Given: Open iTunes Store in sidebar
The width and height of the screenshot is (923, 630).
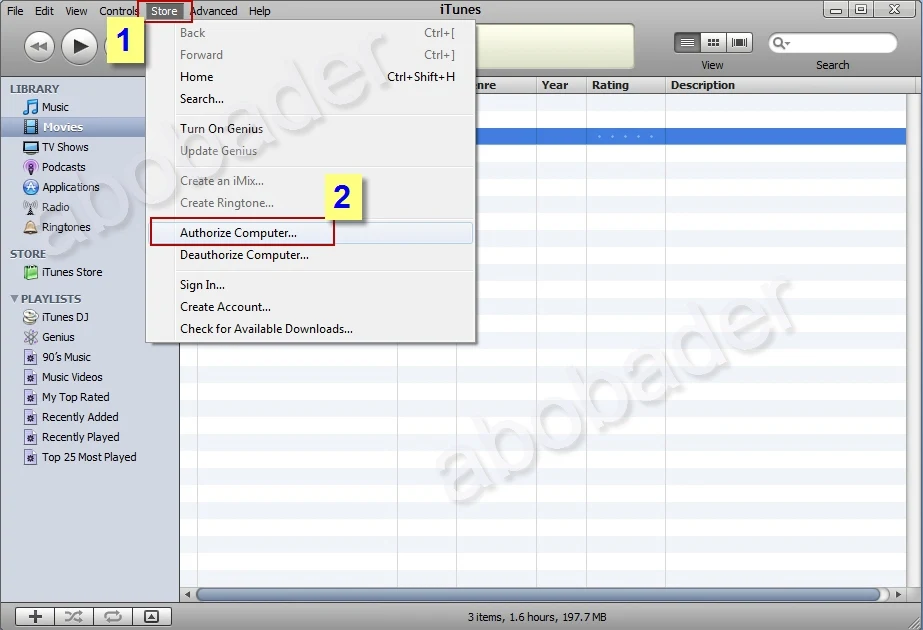Looking at the screenshot, I should pyautogui.click(x=62, y=272).
